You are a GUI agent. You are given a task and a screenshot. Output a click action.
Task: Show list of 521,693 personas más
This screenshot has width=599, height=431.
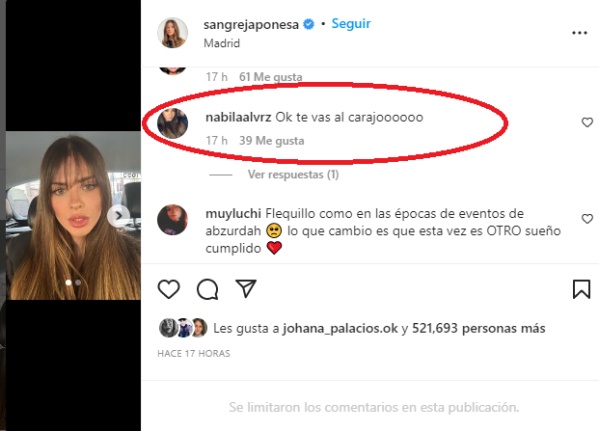pyautogui.click(x=479, y=329)
